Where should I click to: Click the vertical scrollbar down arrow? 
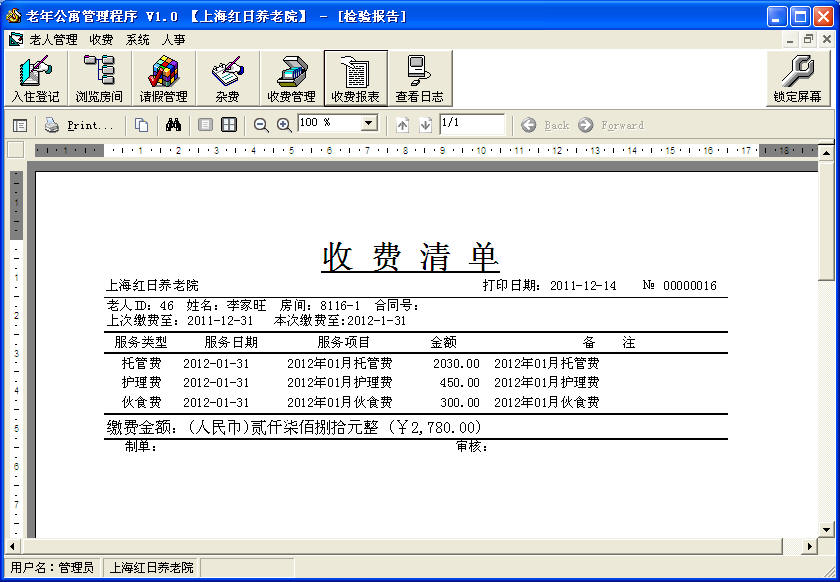point(826,529)
